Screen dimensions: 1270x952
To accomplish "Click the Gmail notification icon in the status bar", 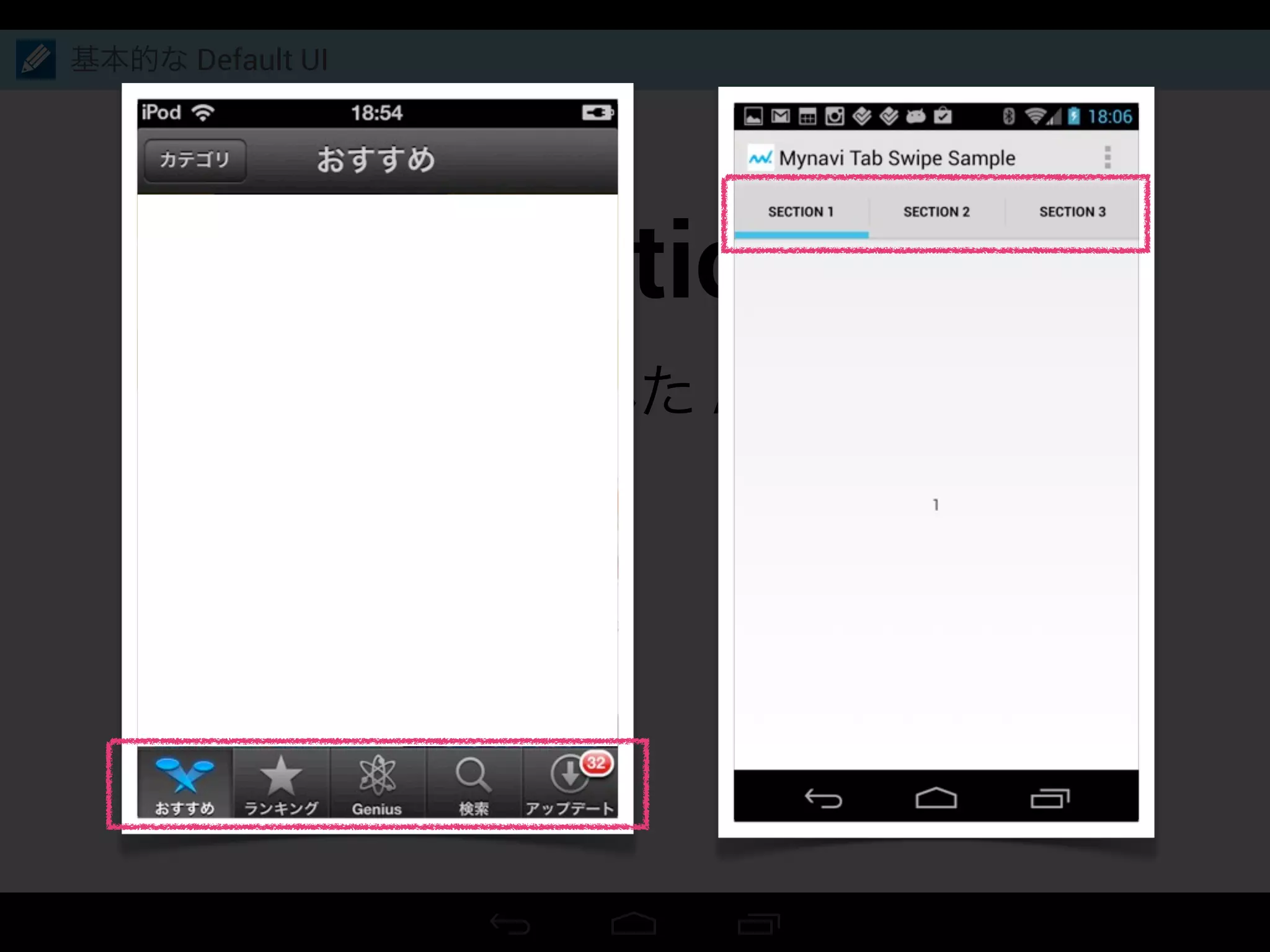I will pos(780,116).
